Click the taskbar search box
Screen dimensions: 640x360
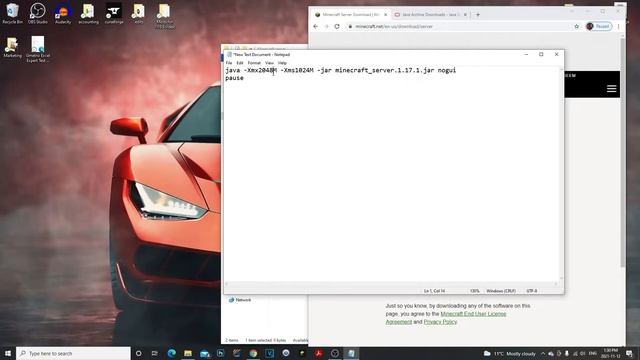73,353
